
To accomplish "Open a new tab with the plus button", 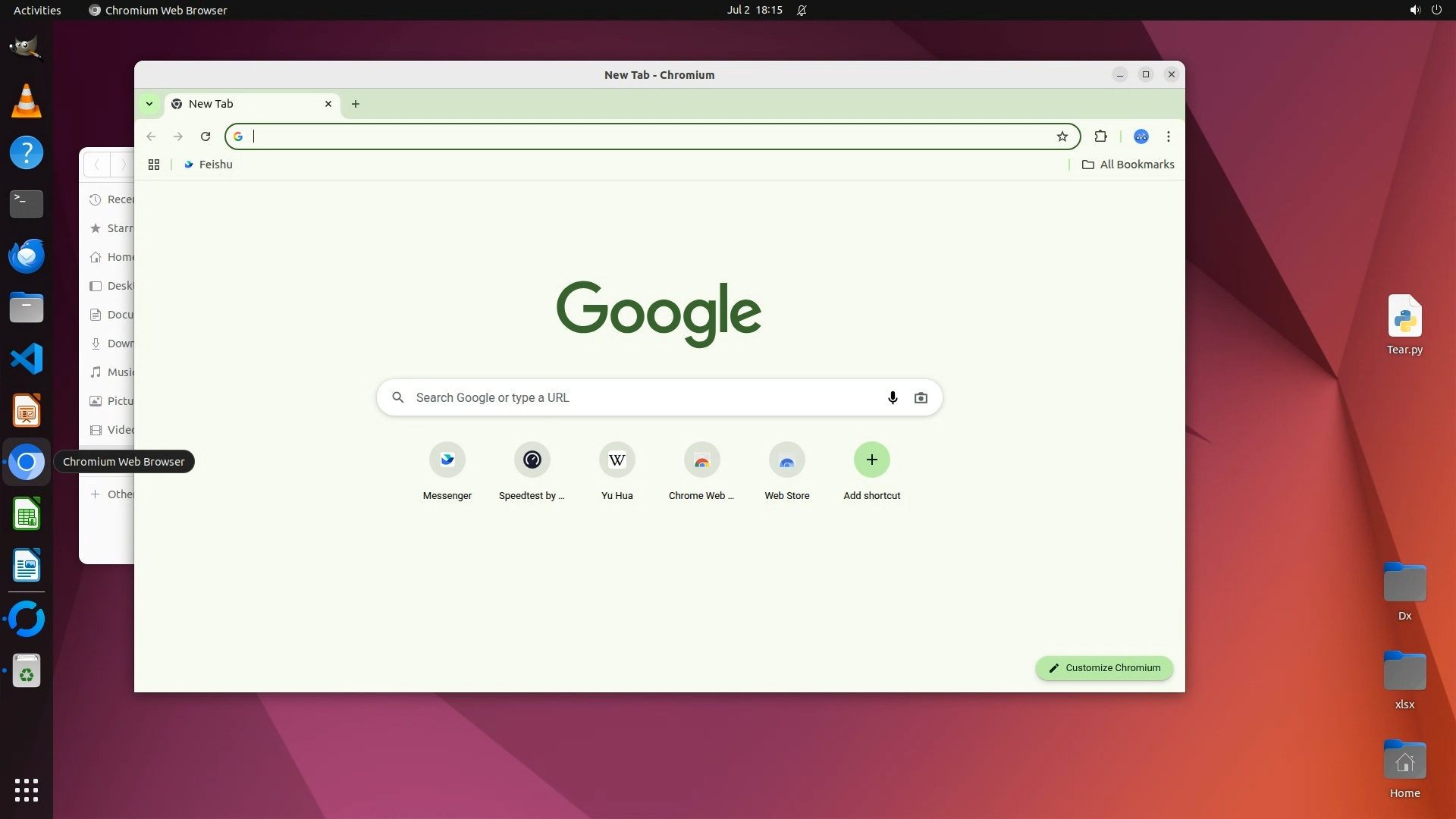I will tap(356, 104).
